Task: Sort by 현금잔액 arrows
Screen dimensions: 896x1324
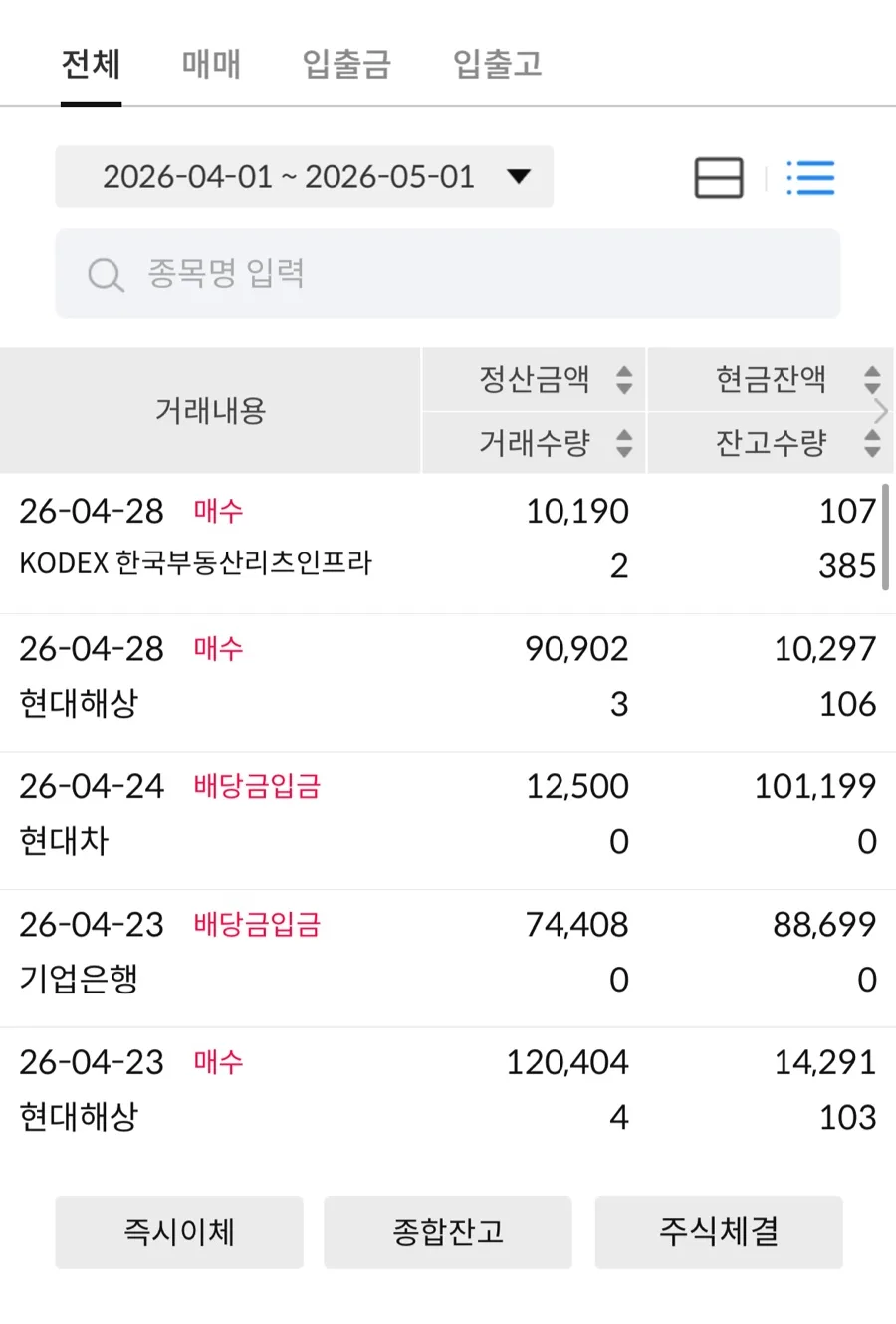Action: [x=872, y=379]
